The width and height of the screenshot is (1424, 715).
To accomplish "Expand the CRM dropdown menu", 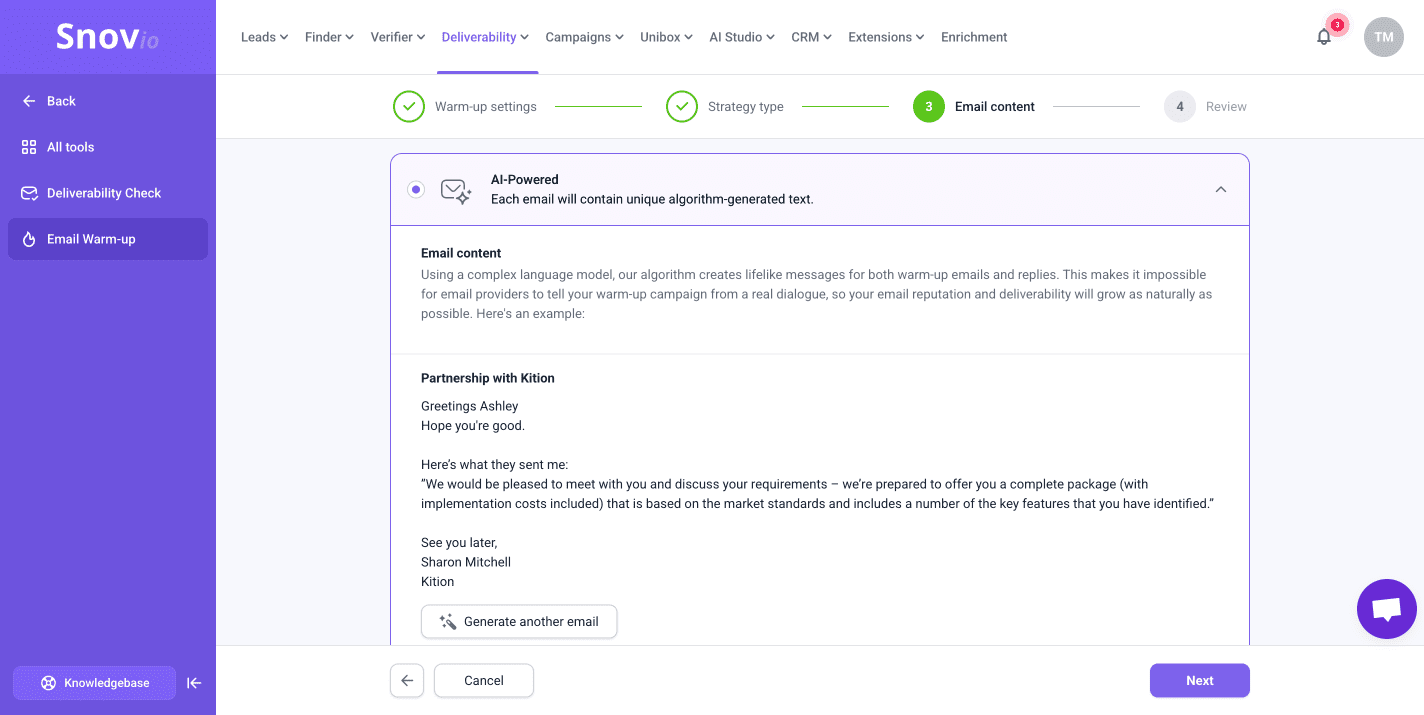I will [x=811, y=37].
